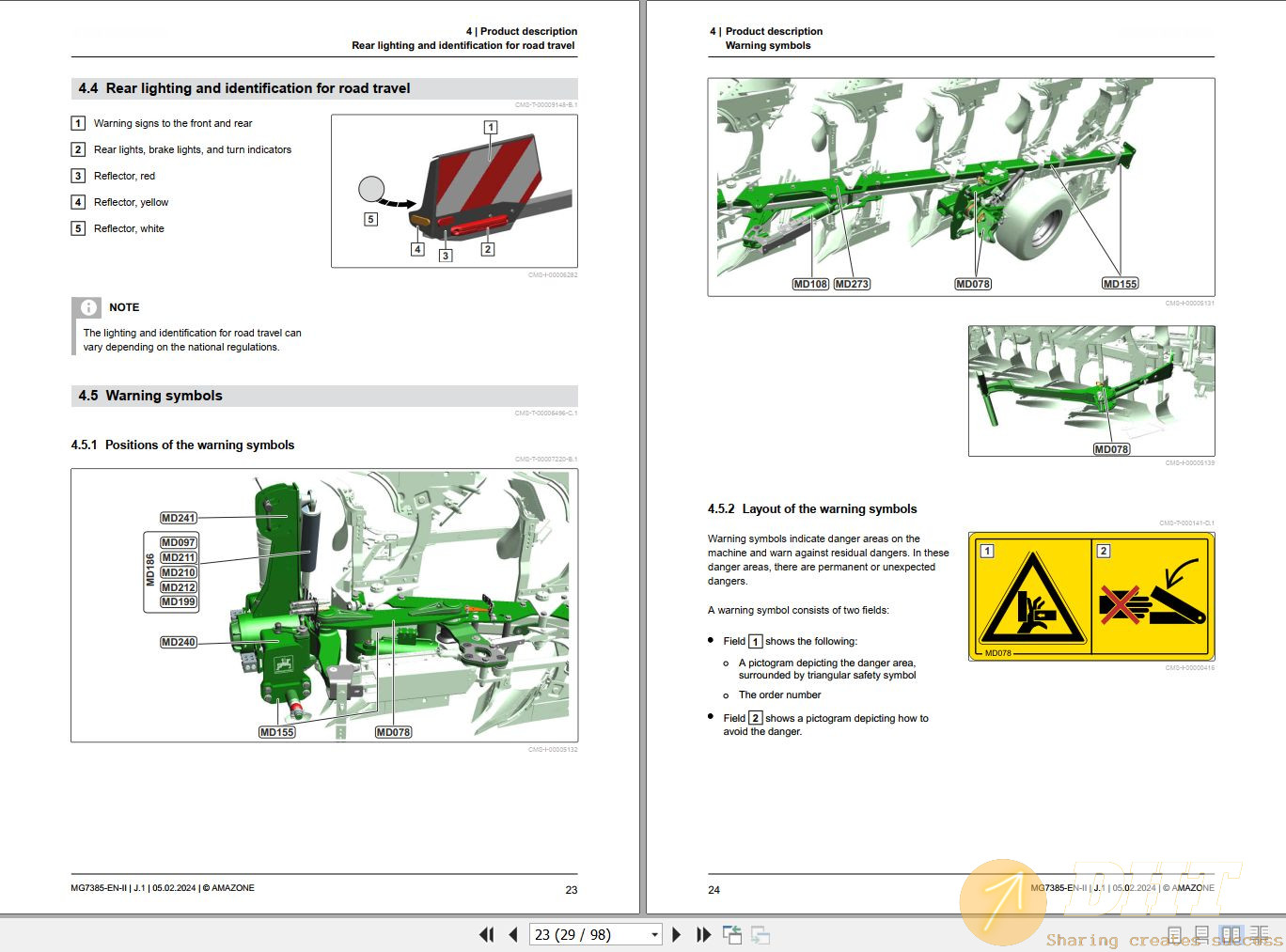The image size is (1286, 952).
Task: Click the MD155 label on page 23 diagram
Action: [277, 732]
